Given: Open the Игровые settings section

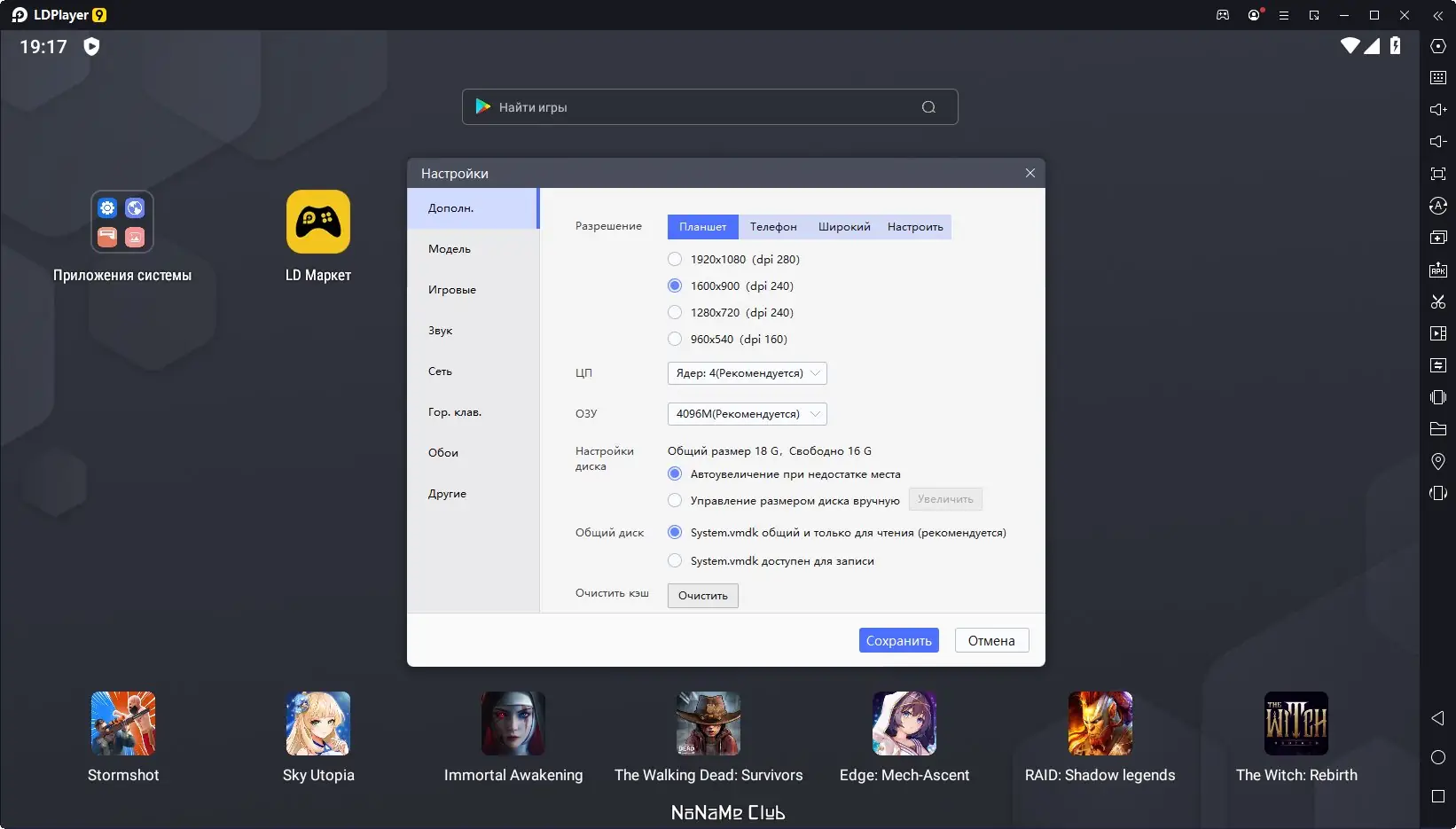Looking at the screenshot, I should [x=473, y=290].
